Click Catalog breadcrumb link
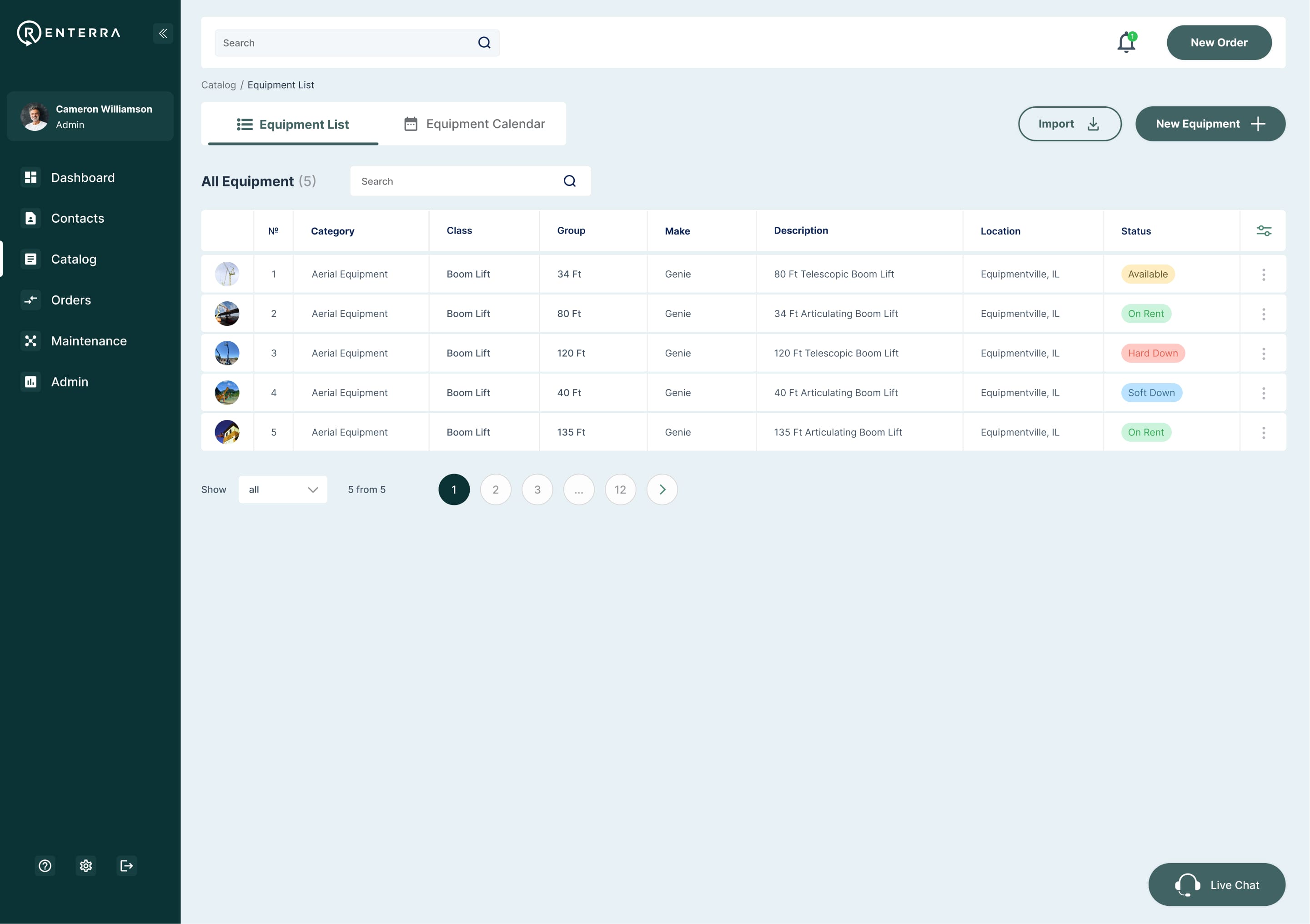 (219, 85)
